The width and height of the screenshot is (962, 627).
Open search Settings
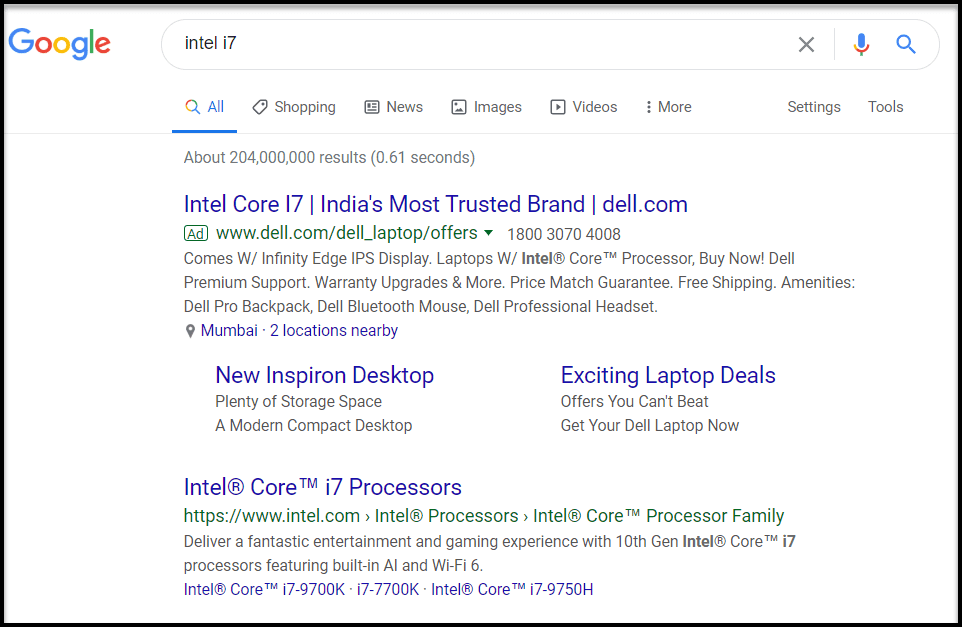click(x=814, y=107)
